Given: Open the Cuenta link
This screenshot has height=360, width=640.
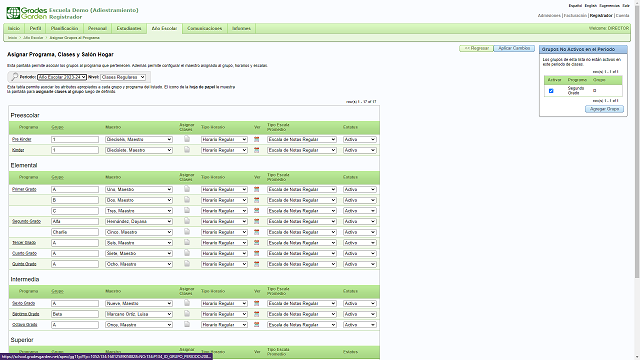Looking at the screenshot, I should (x=622, y=16).
